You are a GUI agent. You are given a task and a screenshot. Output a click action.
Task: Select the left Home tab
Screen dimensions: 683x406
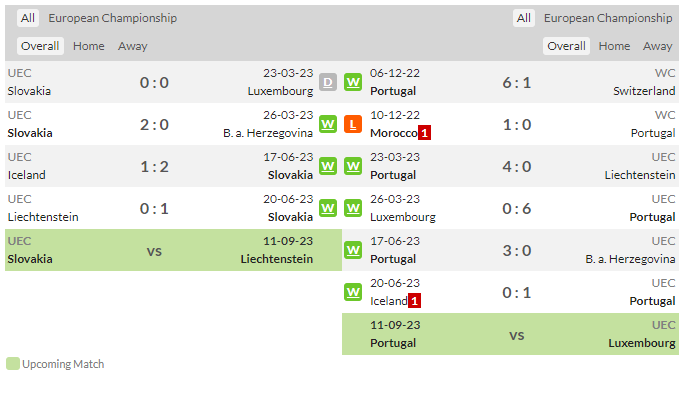point(88,46)
